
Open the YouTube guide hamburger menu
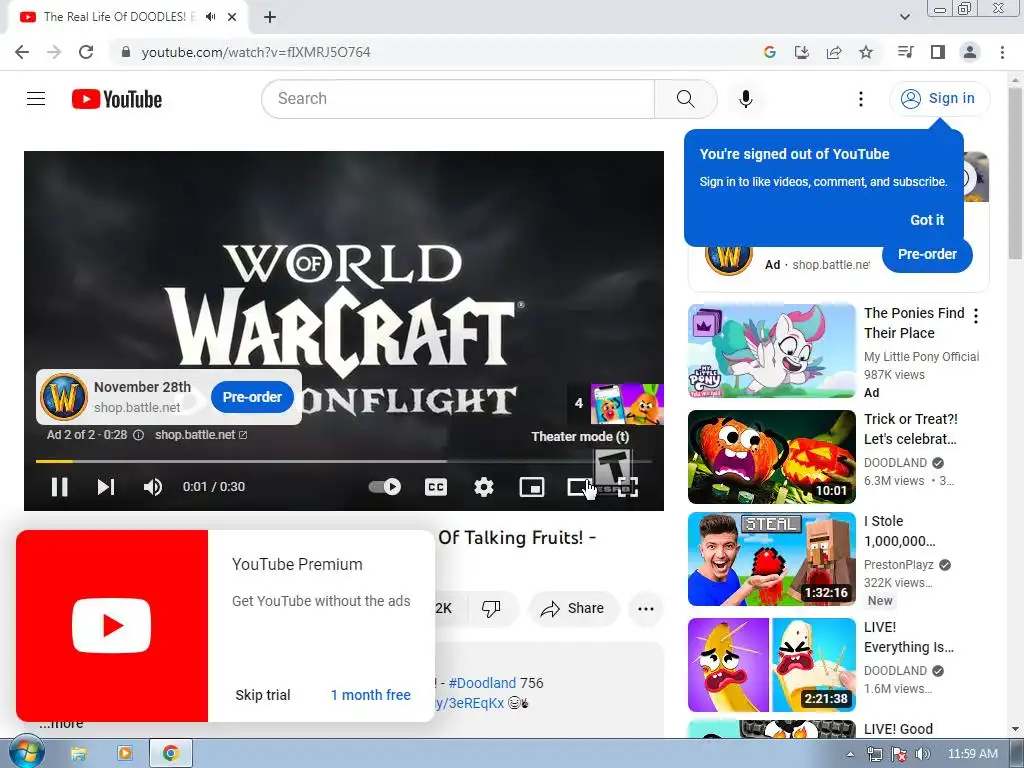36,99
